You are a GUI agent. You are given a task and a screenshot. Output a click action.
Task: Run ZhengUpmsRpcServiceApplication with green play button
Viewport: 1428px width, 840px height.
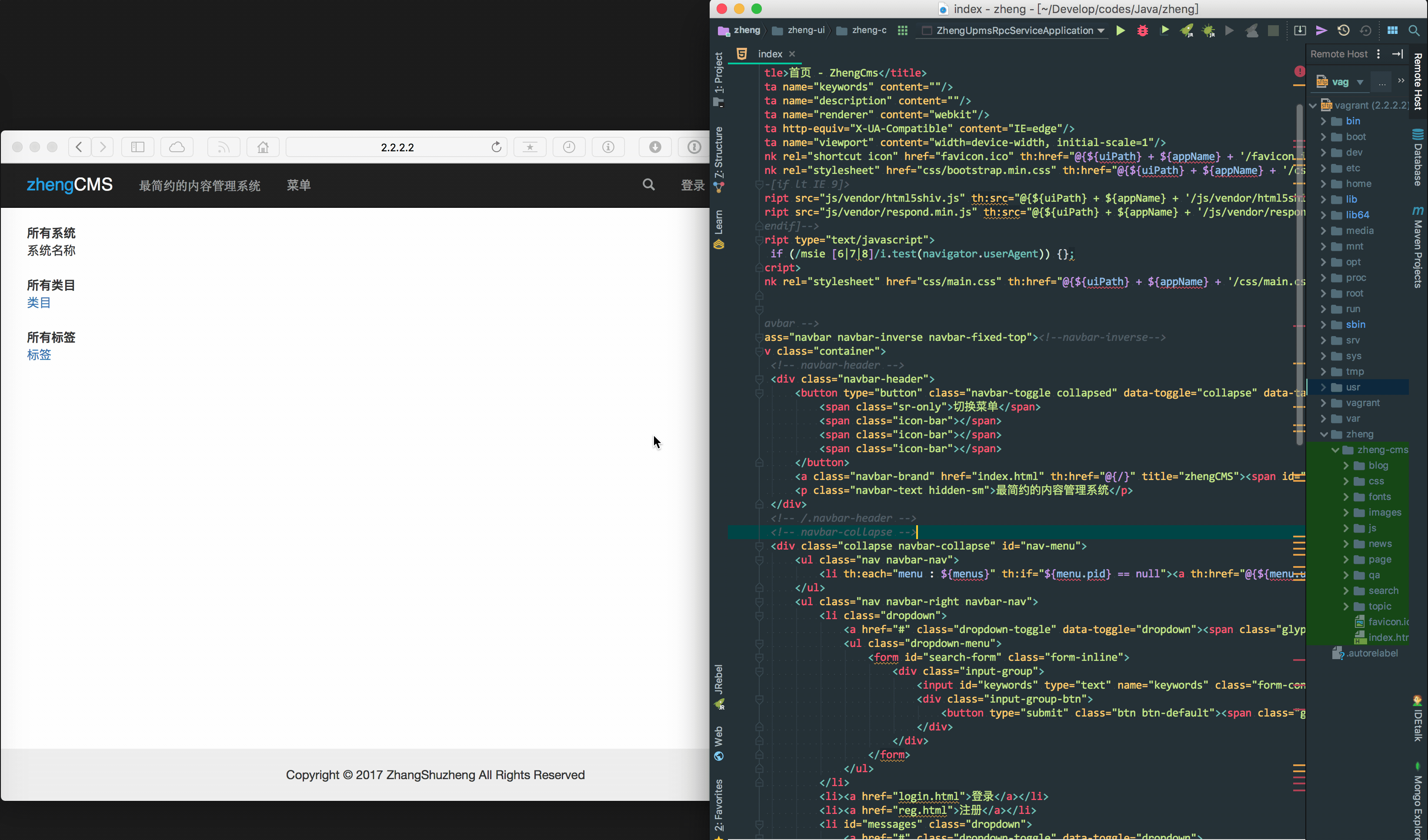pos(1120,30)
